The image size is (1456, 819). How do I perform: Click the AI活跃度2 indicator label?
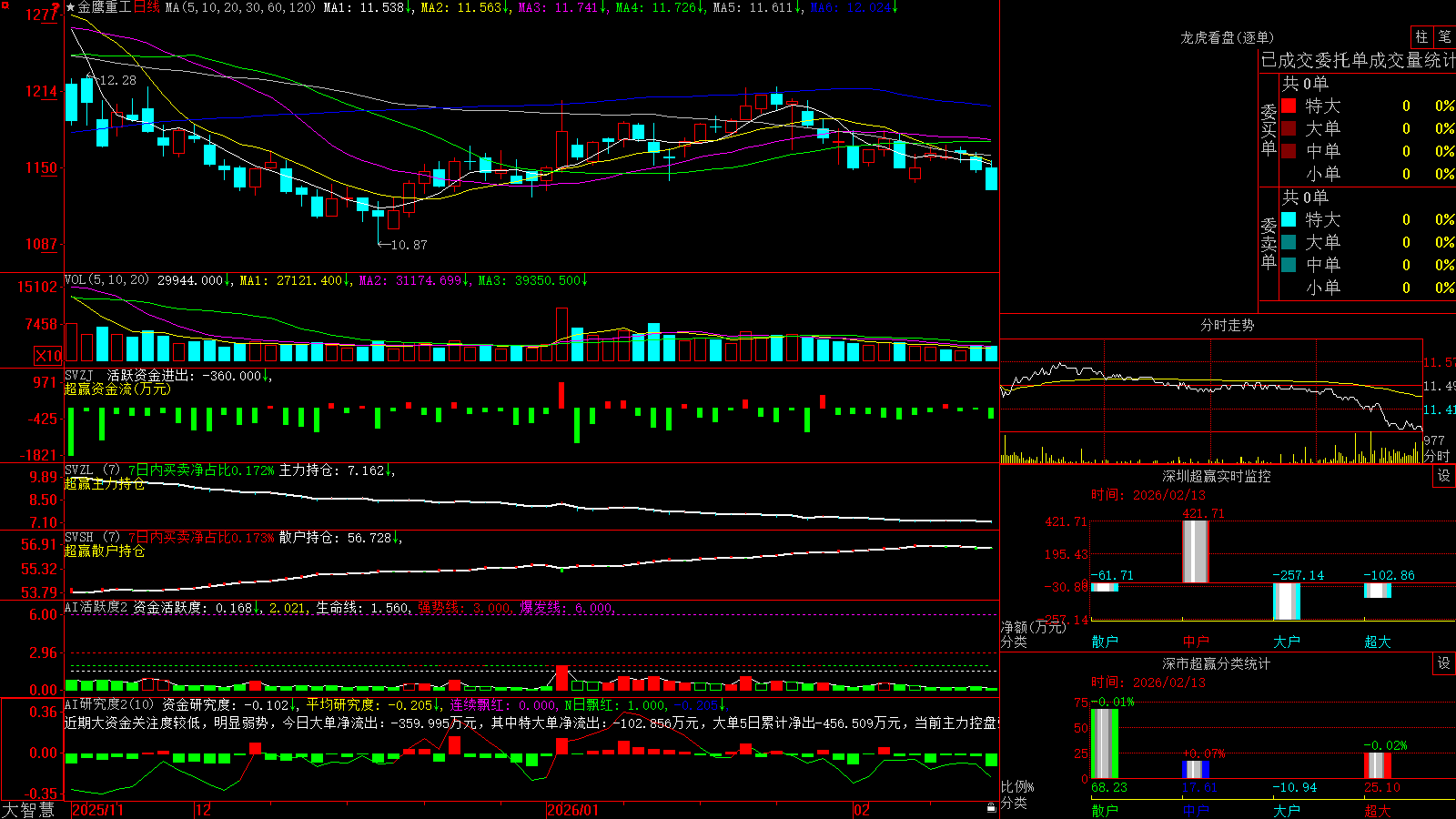coord(97,608)
